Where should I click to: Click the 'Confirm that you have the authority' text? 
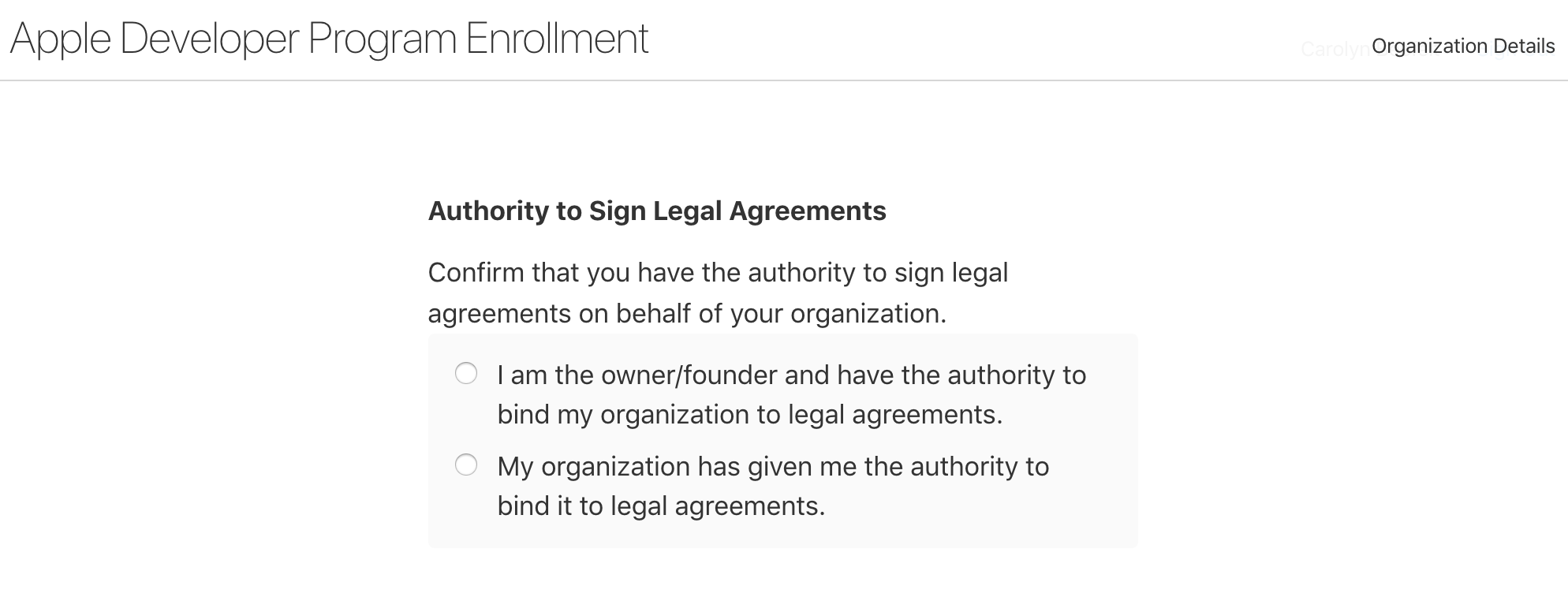coord(718,273)
